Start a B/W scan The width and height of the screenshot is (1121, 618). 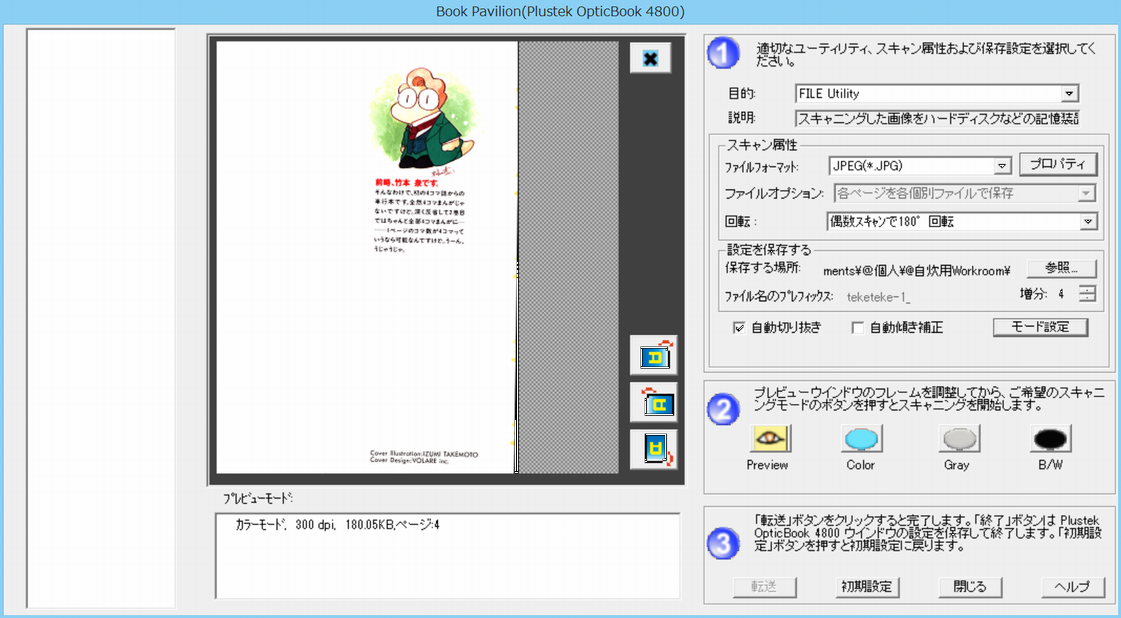(x=1050, y=438)
